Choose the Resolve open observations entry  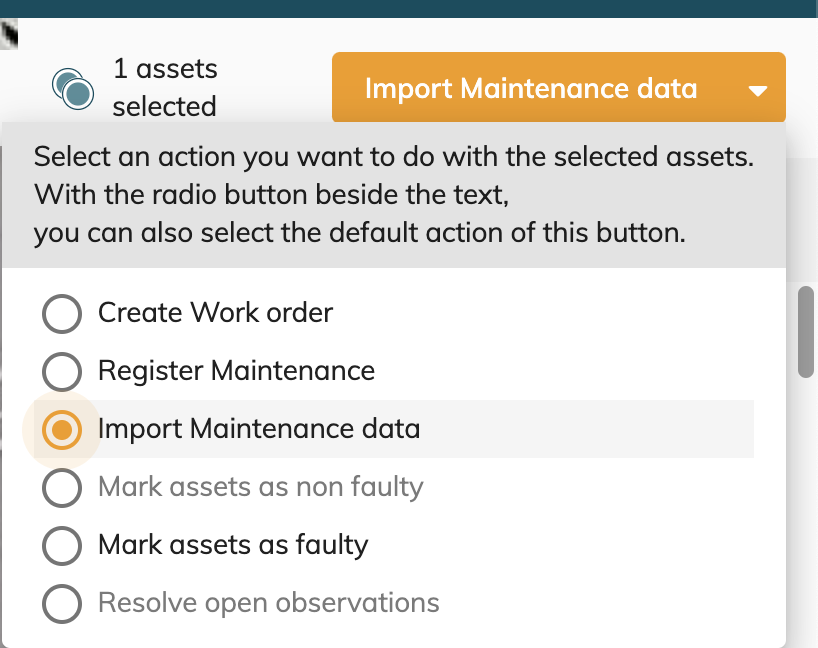coord(268,603)
